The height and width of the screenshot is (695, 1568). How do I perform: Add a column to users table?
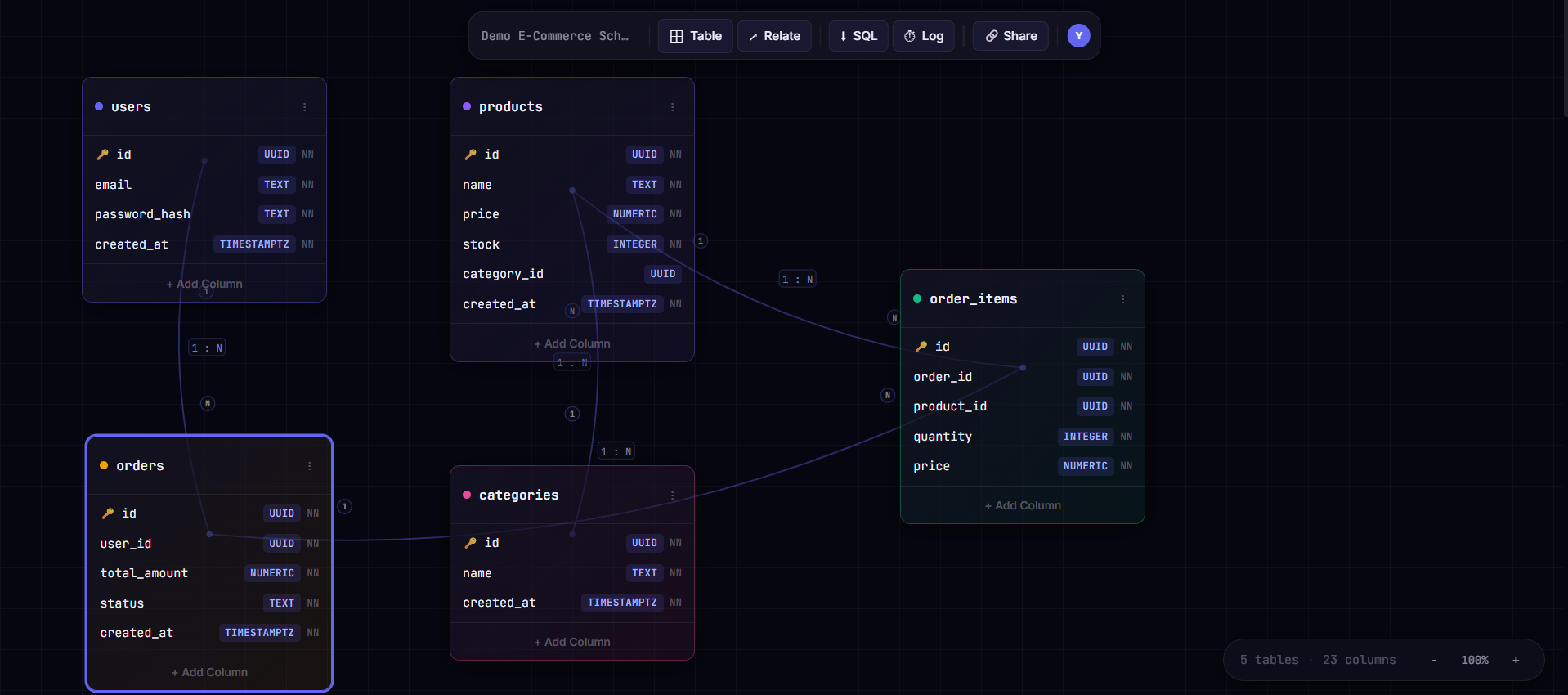point(204,284)
